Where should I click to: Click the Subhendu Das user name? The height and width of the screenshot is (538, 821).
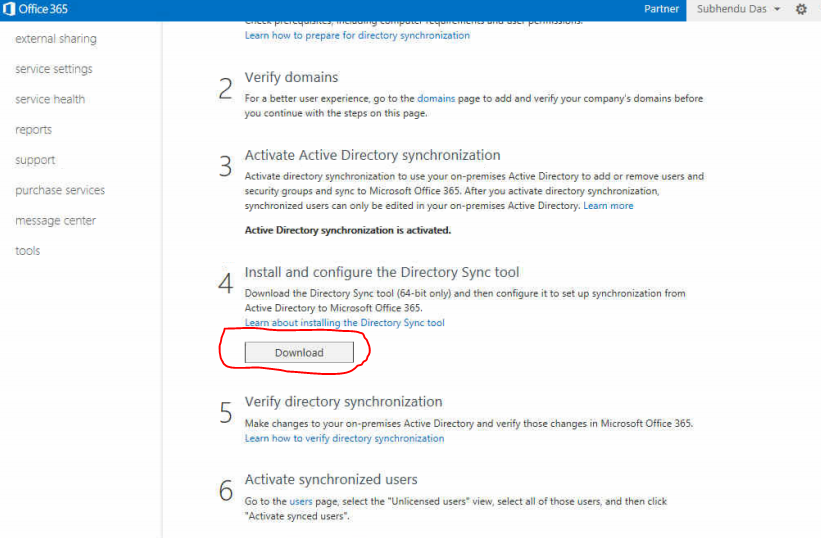731,9
